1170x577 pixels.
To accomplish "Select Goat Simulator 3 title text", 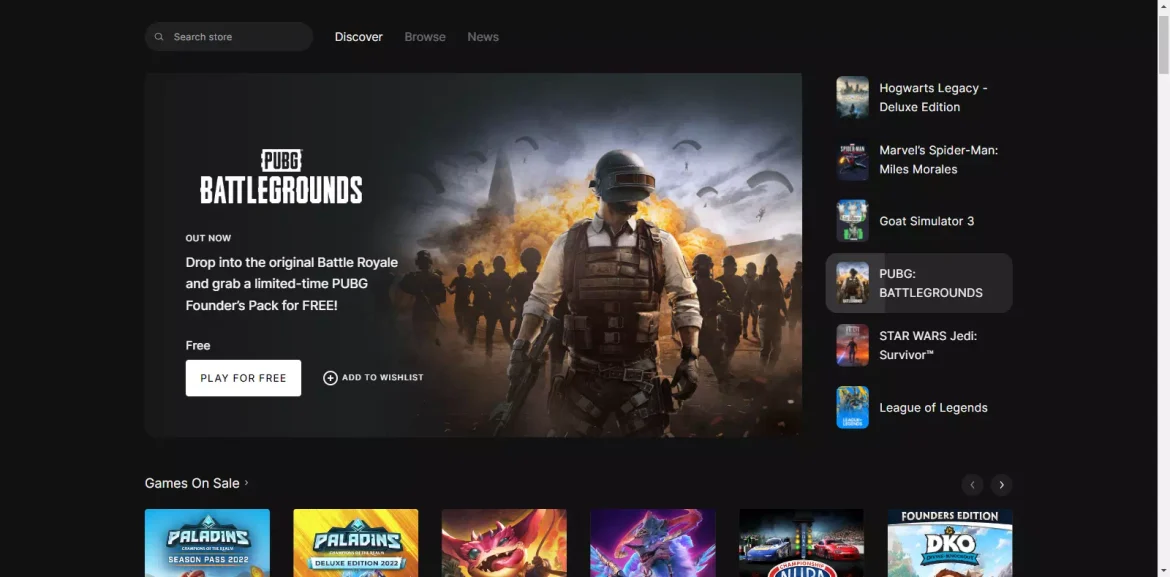I will click(927, 221).
